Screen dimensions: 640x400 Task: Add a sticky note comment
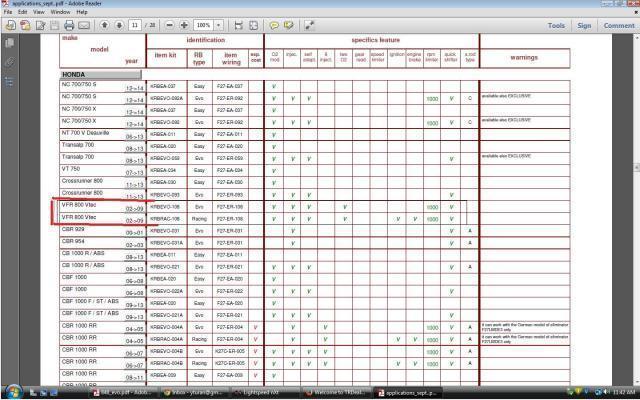[274, 25]
